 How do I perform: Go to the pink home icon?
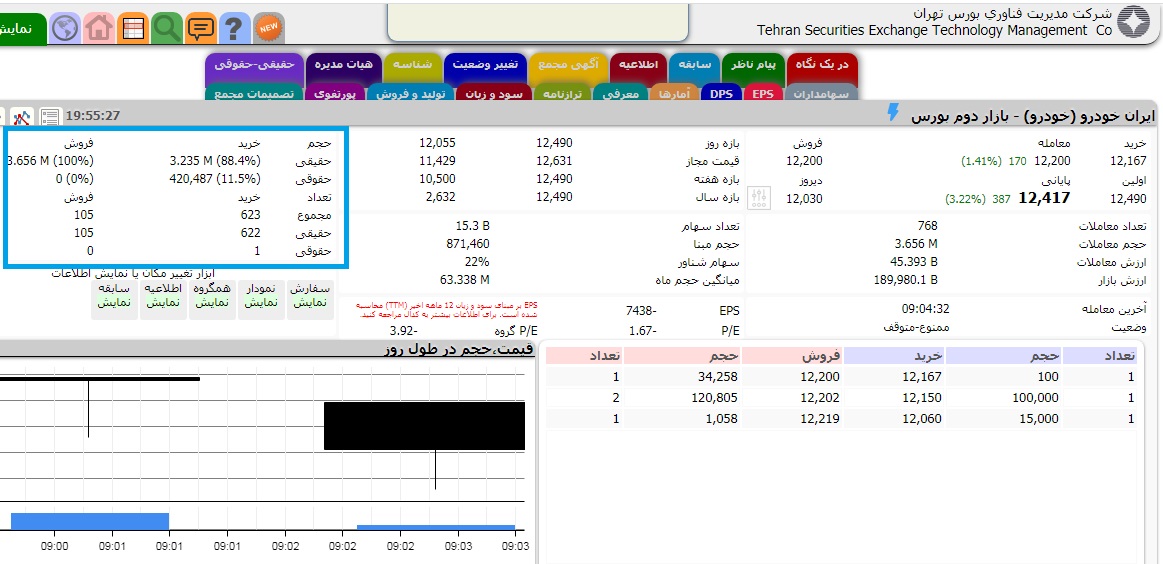point(99,29)
